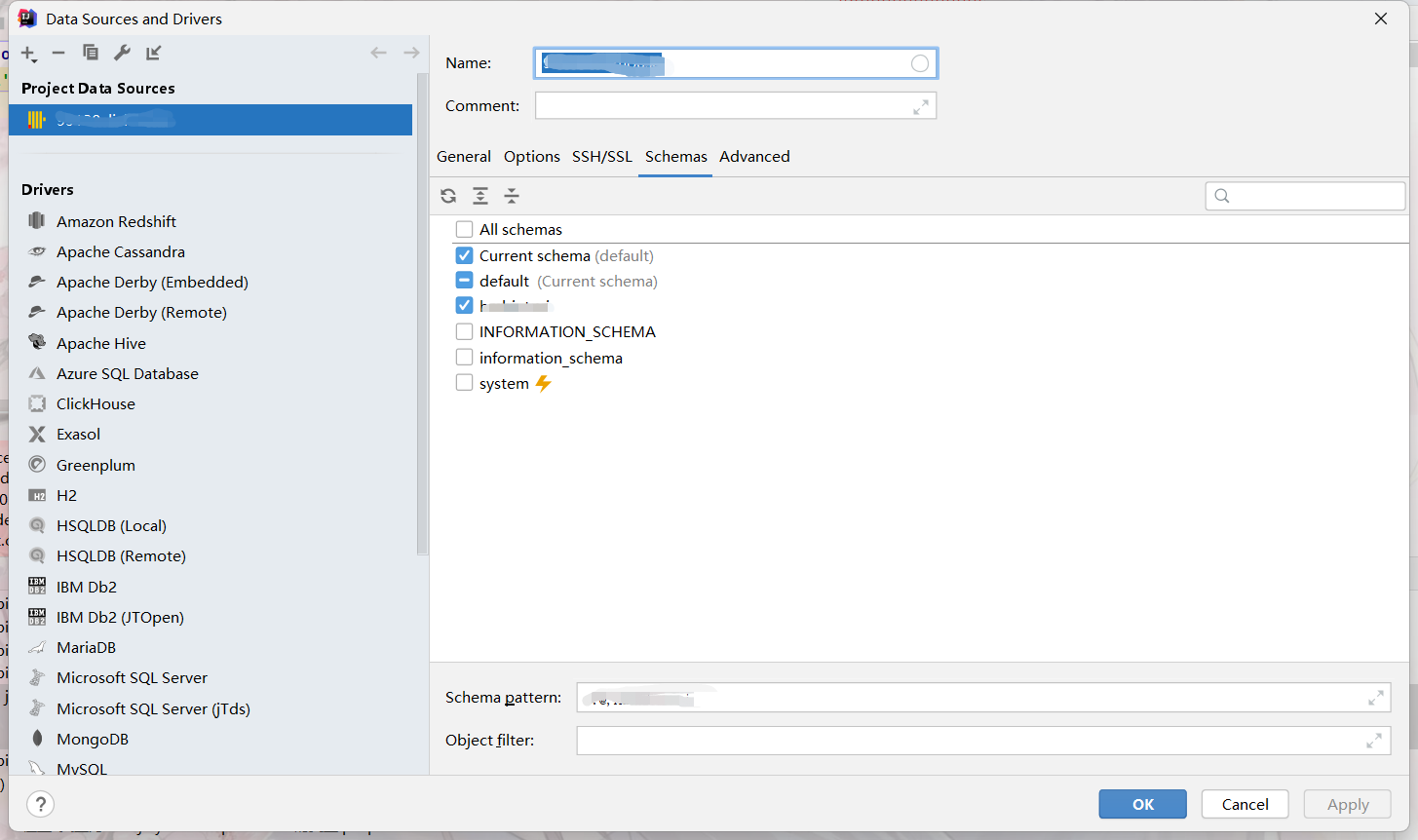Remove the selected data source with minus icon
Viewport: 1418px width, 840px height.
(x=58, y=54)
